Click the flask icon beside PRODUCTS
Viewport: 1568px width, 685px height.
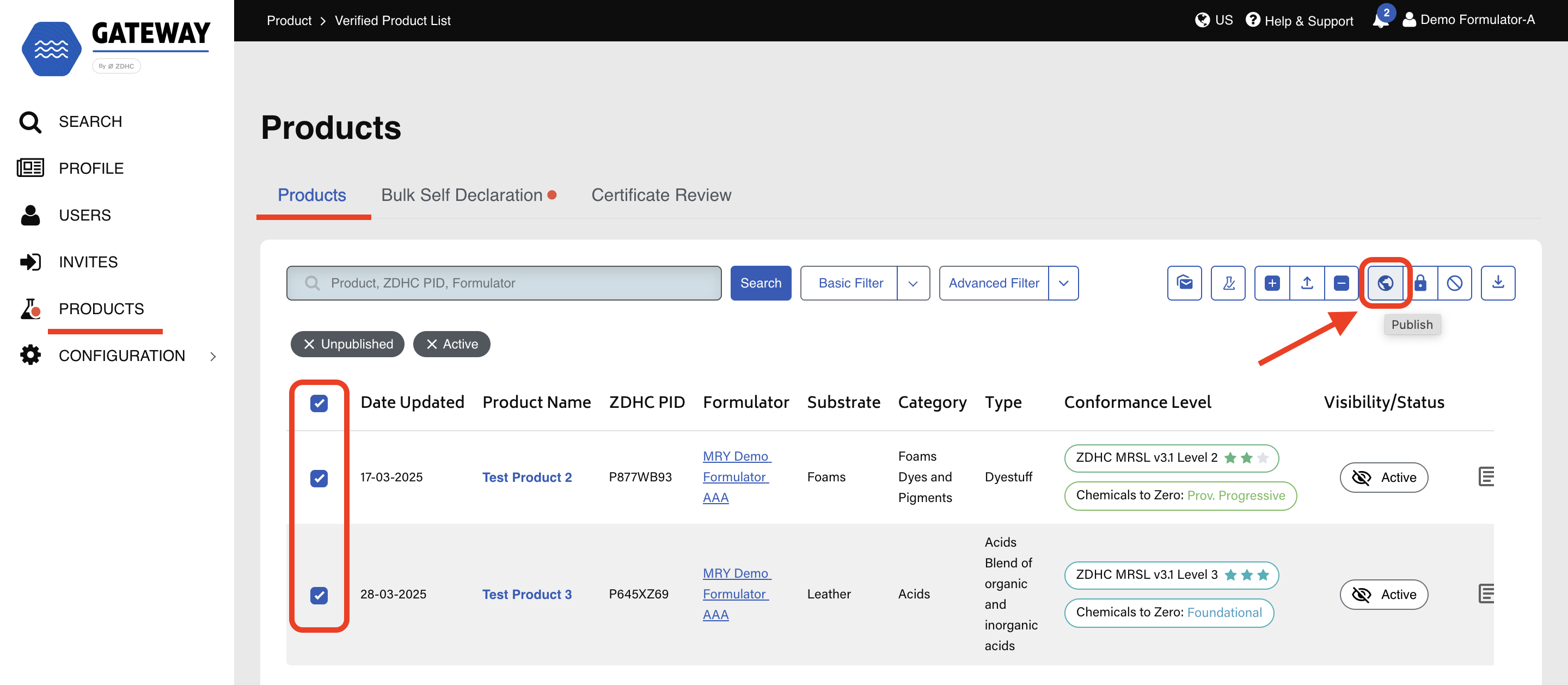(x=30, y=309)
